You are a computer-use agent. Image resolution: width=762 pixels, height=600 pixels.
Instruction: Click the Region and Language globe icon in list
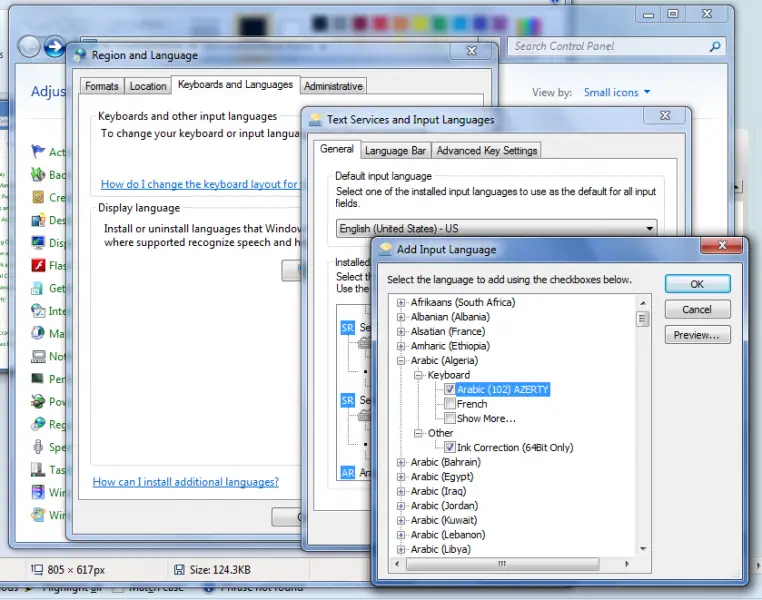[38, 424]
